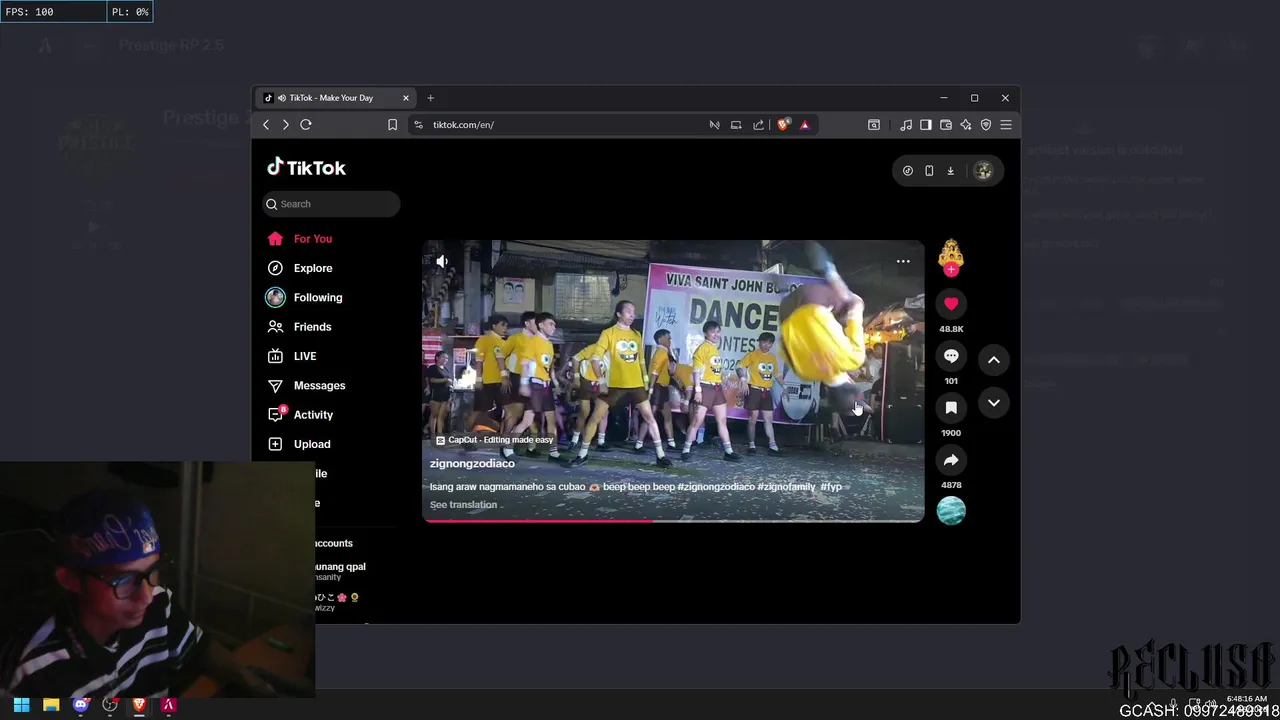Go forward in browser
This screenshot has height=720, width=1280.
286,125
